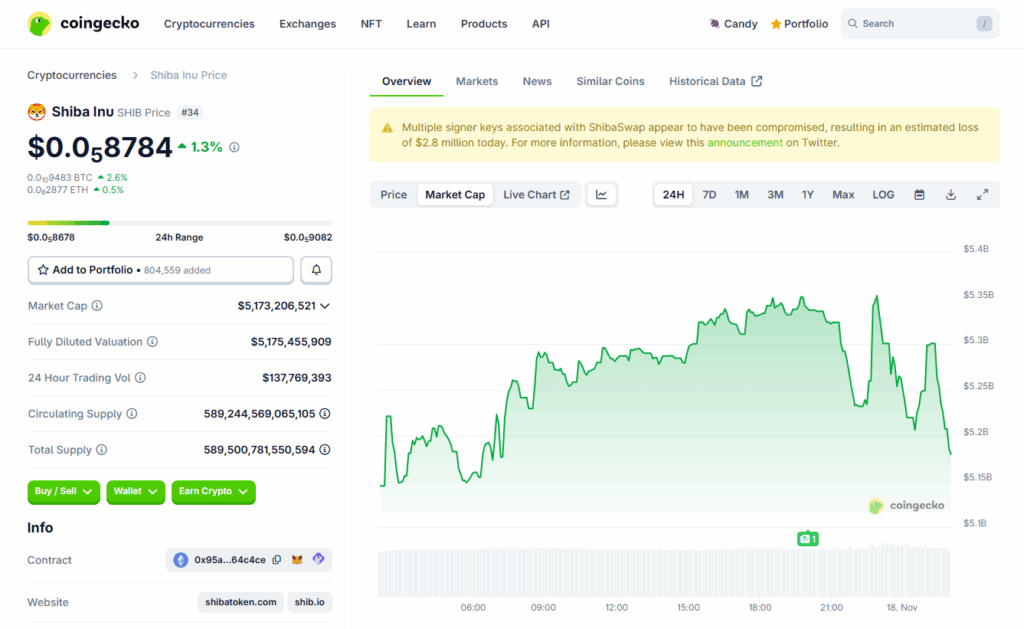This screenshot has width=1024, height=629.
Task: Click the price alert bell icon
Action: (x=316, y=270)
